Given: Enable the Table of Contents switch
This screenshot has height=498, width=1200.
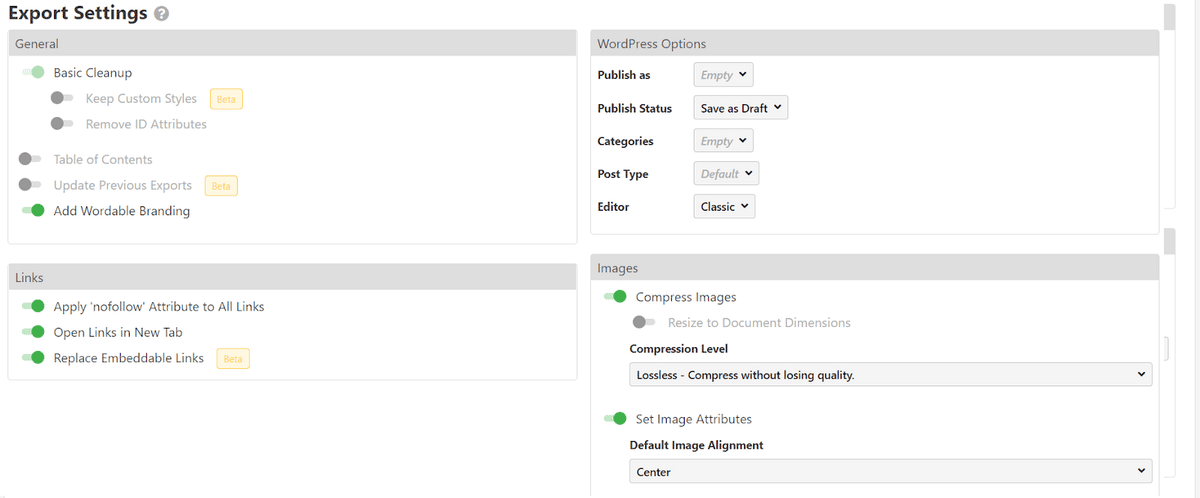Looking at the screenshot, I should coord(31,159).
